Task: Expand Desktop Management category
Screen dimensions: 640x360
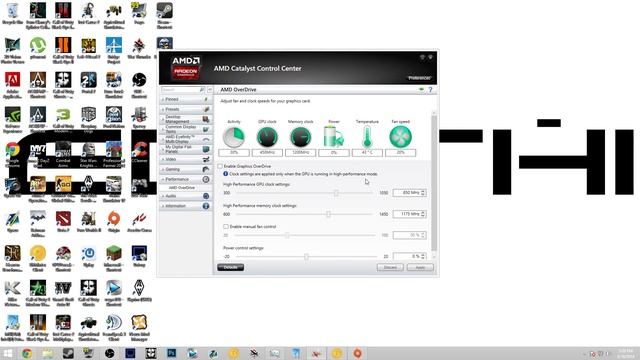Action: pyautogui.click(x=186, y=119)
